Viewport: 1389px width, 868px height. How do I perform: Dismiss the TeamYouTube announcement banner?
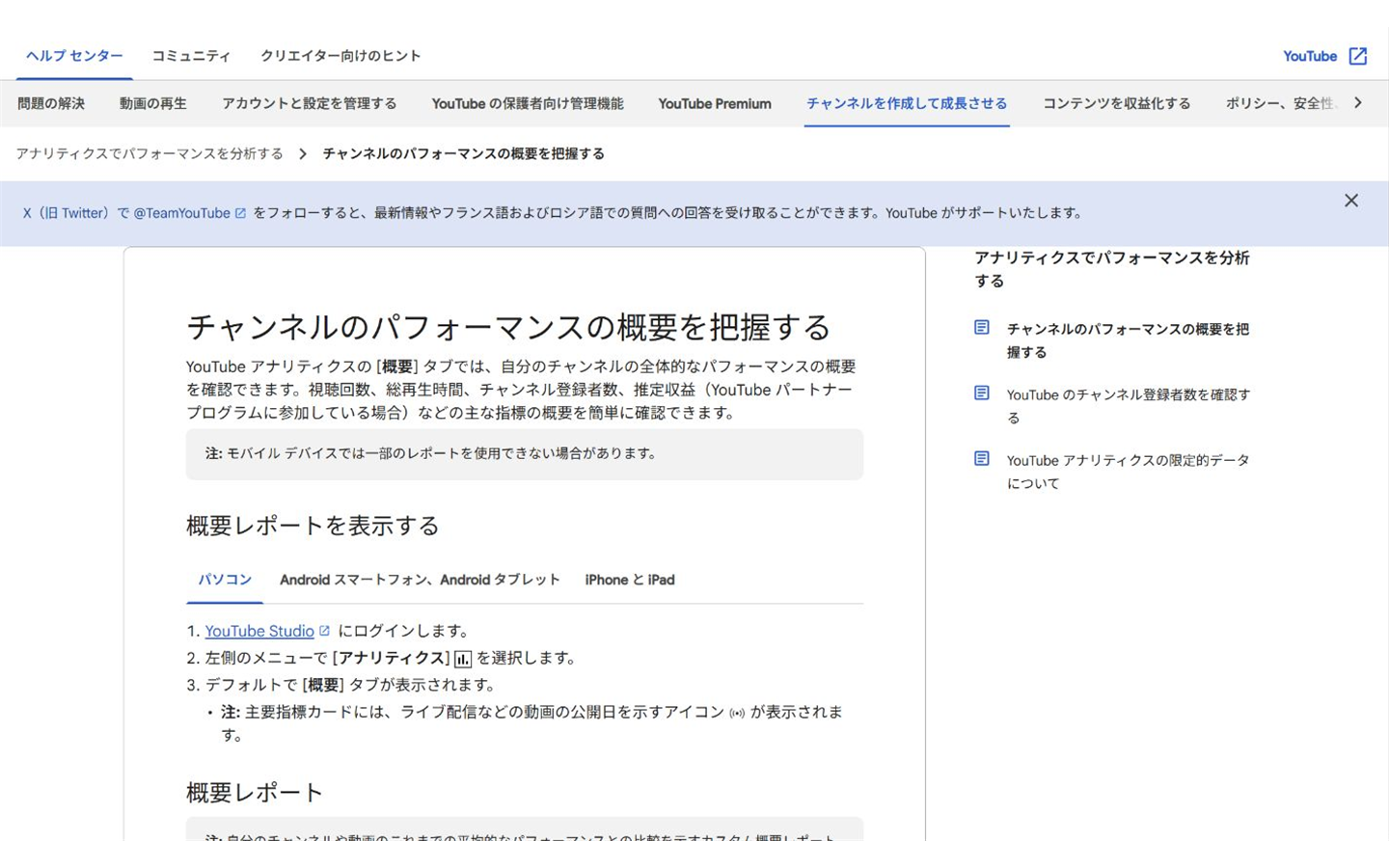pos(1351,201)
